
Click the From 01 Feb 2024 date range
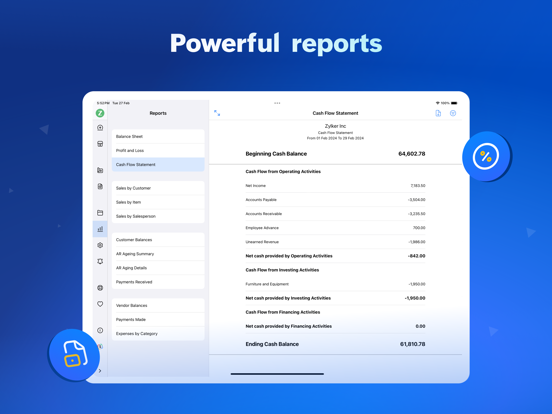(x=335, y=138)
